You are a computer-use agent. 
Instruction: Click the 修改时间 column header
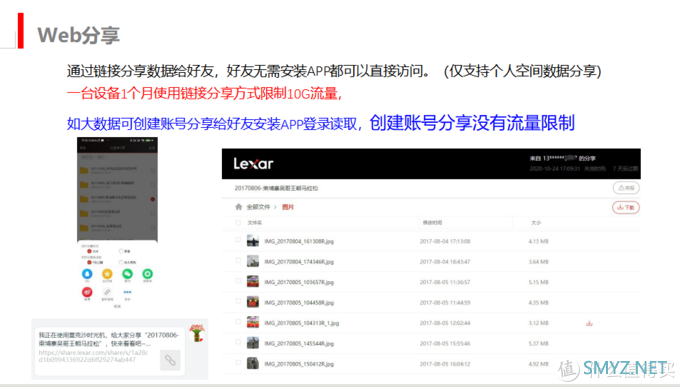click(x=432, y=223)
